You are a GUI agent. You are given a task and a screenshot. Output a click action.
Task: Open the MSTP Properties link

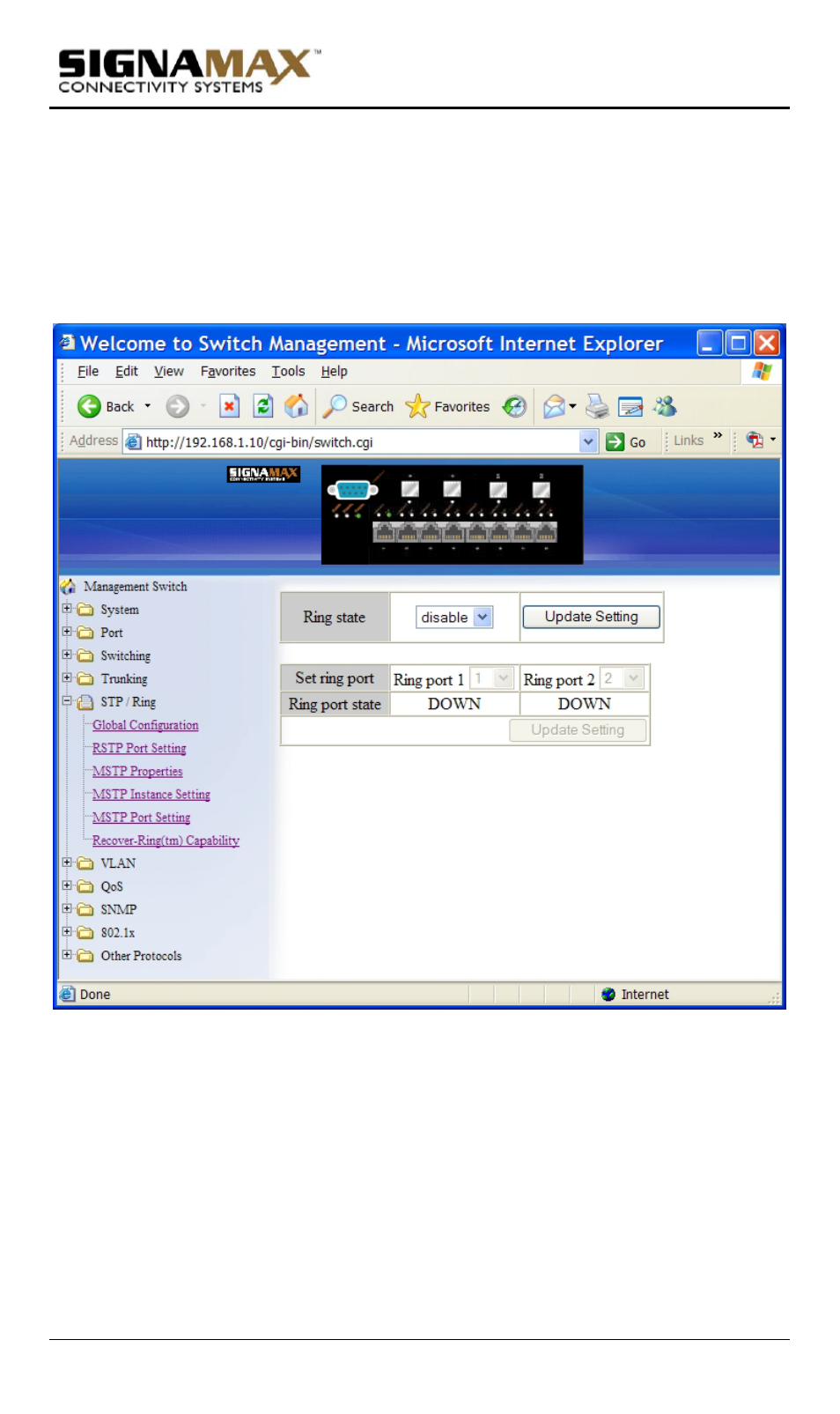click(137, 772)
